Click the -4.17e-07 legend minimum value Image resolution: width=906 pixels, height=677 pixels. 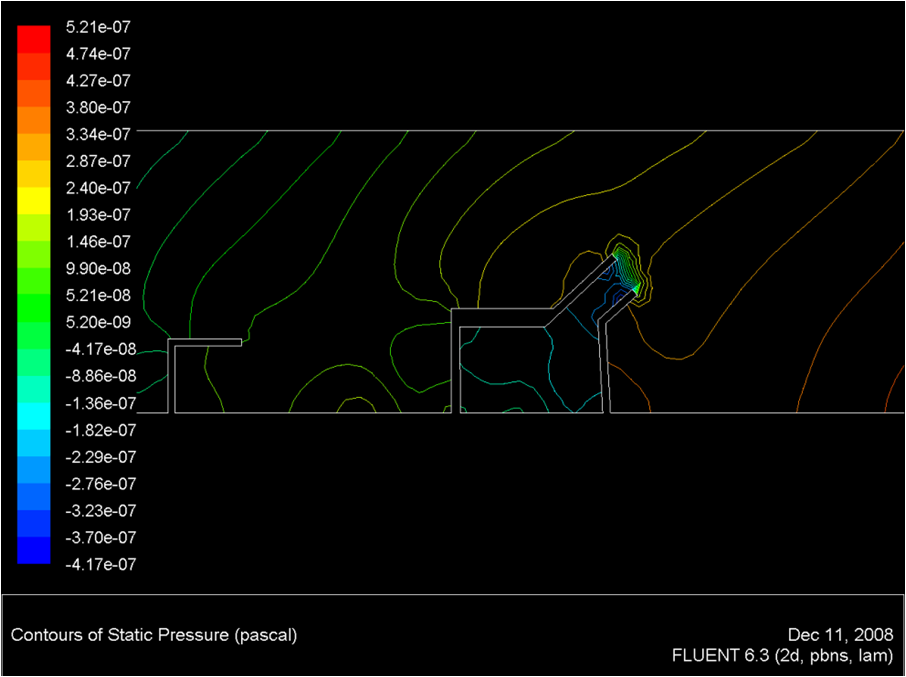point(101,564)
